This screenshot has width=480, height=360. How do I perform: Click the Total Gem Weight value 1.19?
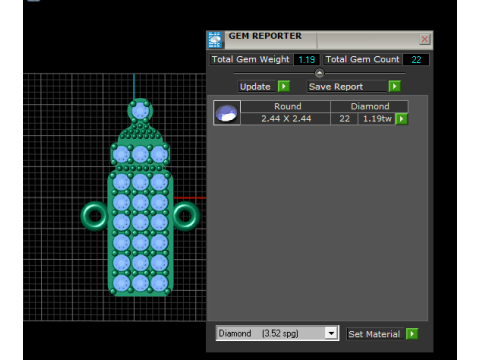pyautogui.click(x=307, y=60)
